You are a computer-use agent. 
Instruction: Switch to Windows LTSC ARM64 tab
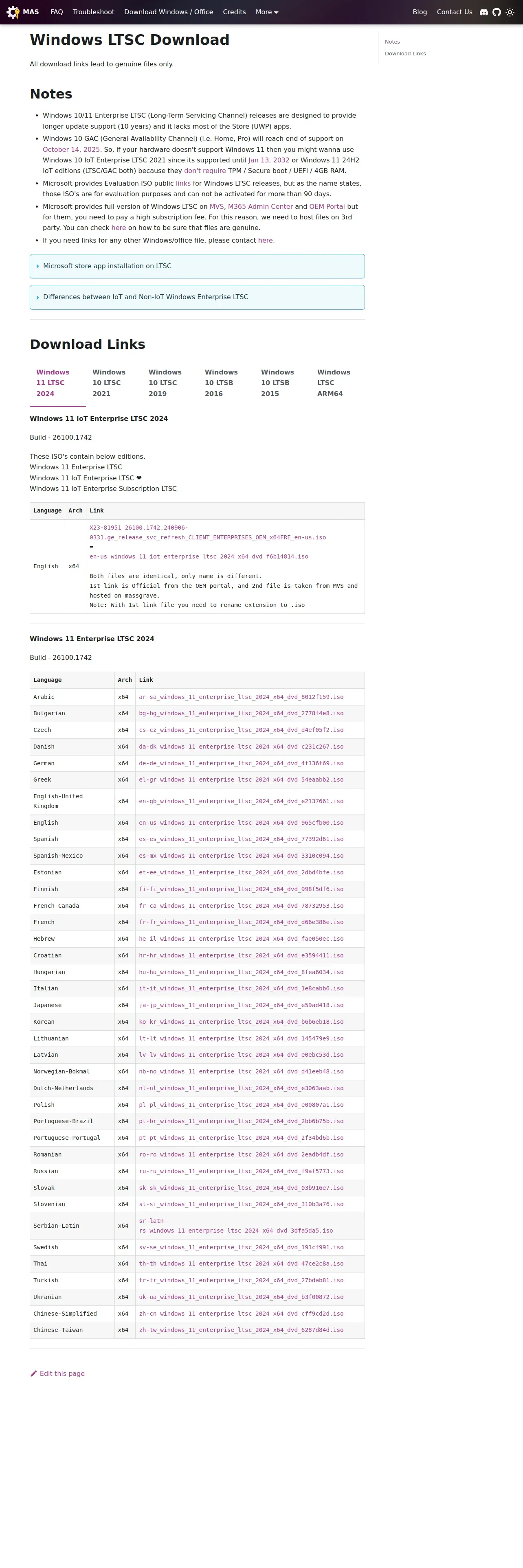[339, 383]
